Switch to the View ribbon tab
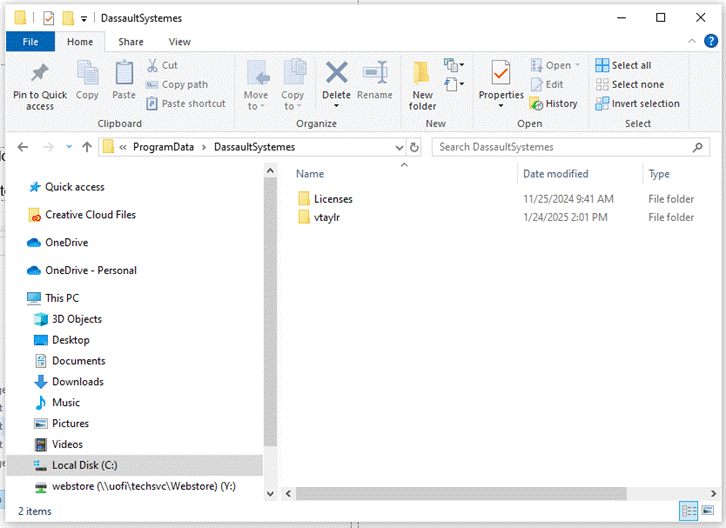726x528 pixels. coord(180,42)
